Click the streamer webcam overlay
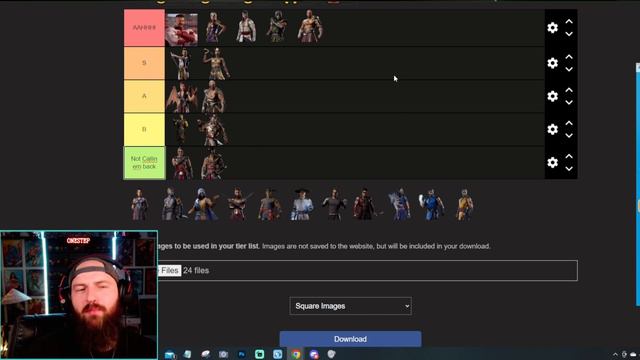 click(79, 295)
